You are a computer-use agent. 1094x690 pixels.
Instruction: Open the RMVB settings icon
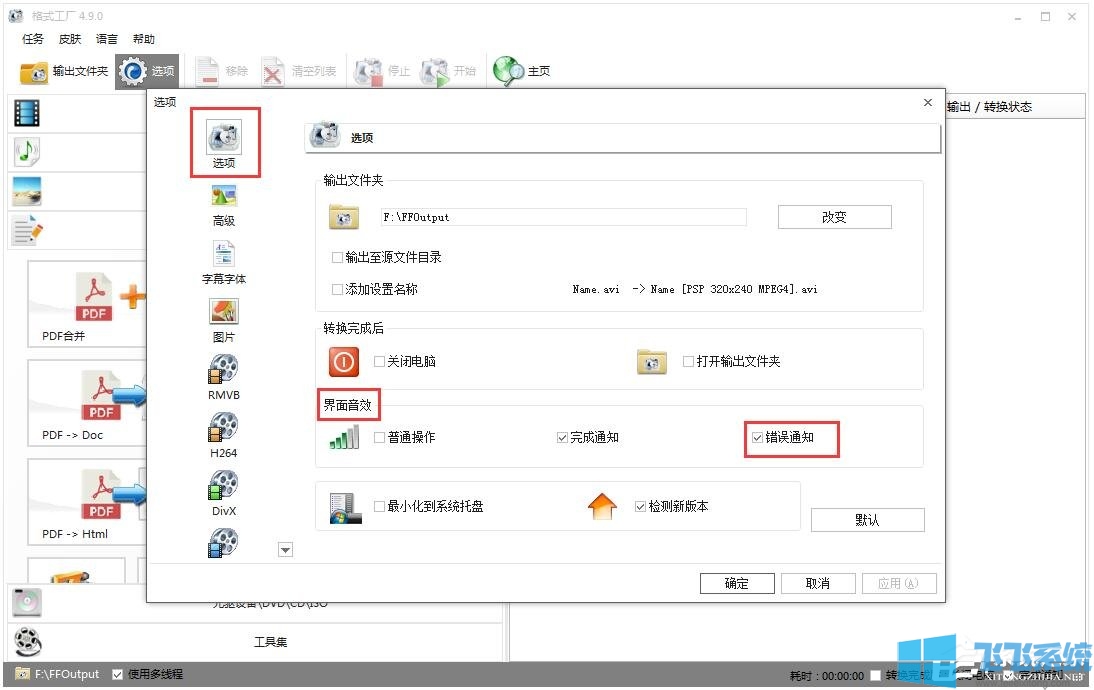[x=223, y=371]
